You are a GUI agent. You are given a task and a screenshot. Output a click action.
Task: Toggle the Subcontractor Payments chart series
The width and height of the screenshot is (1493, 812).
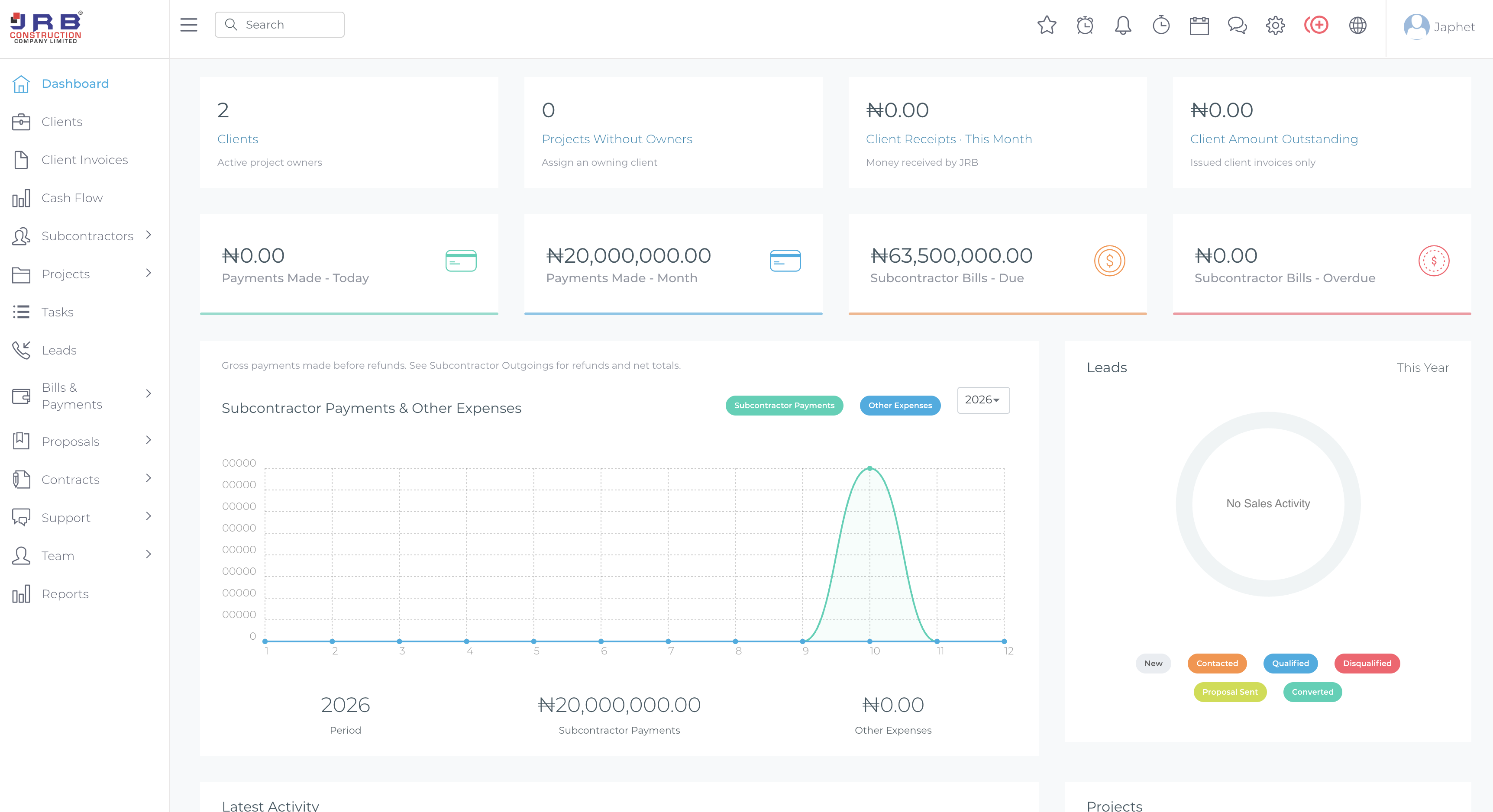(x=784, y=406)
